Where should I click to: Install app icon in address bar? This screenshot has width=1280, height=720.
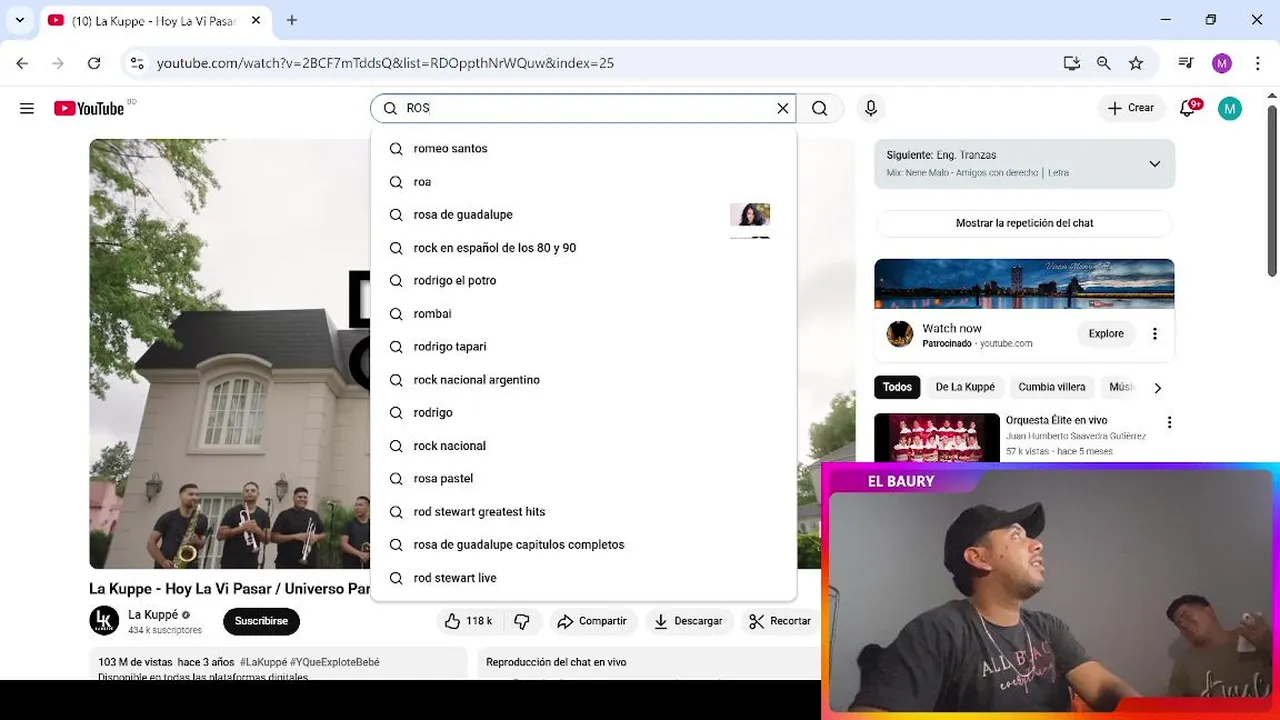click(1072, 63)
